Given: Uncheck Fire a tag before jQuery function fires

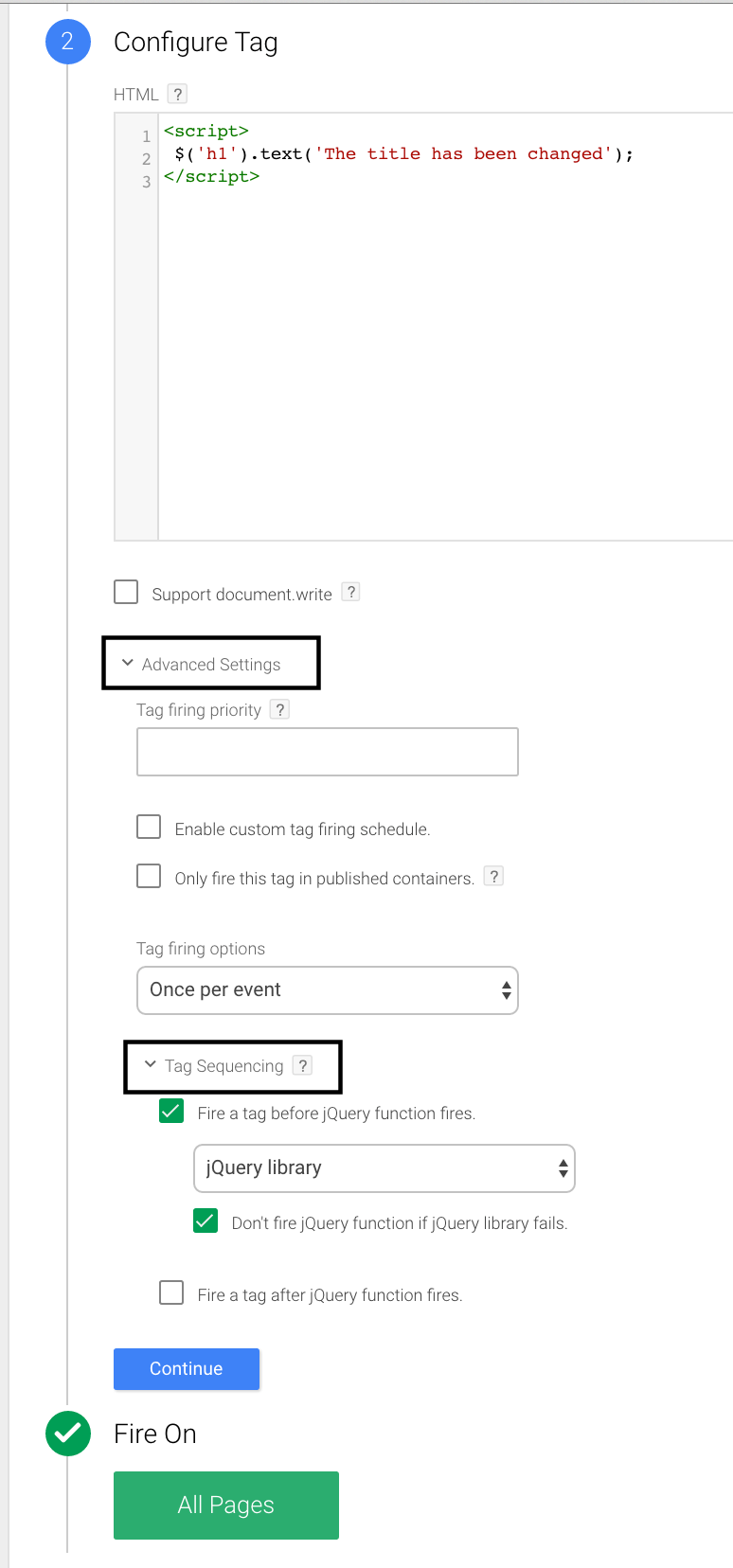Looking at the screenshot, I should [171, 1111].
